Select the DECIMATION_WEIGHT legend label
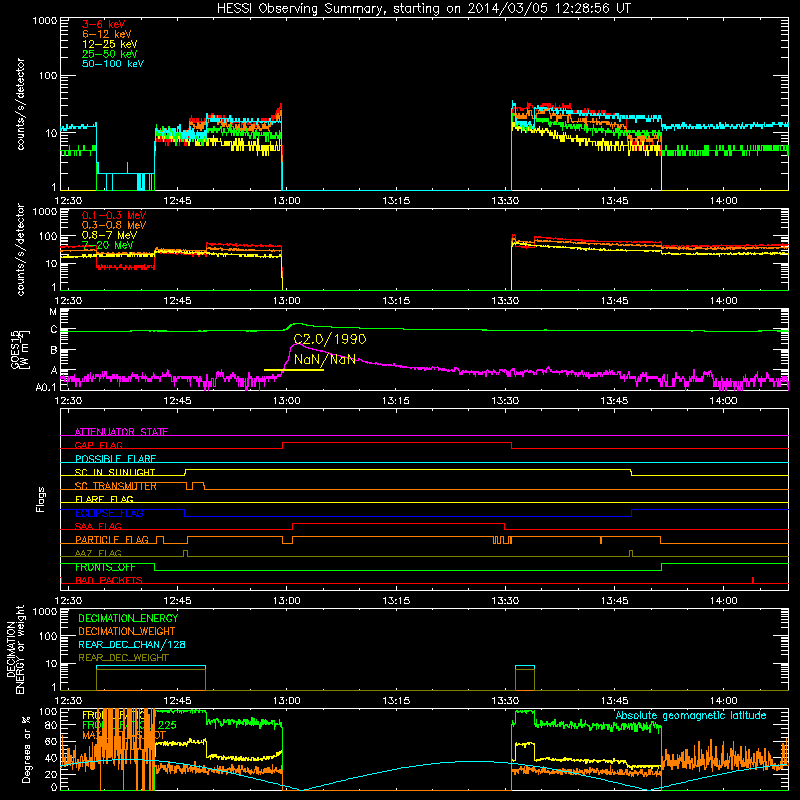This screenshot has height=800, width=800. coord(127,631)
